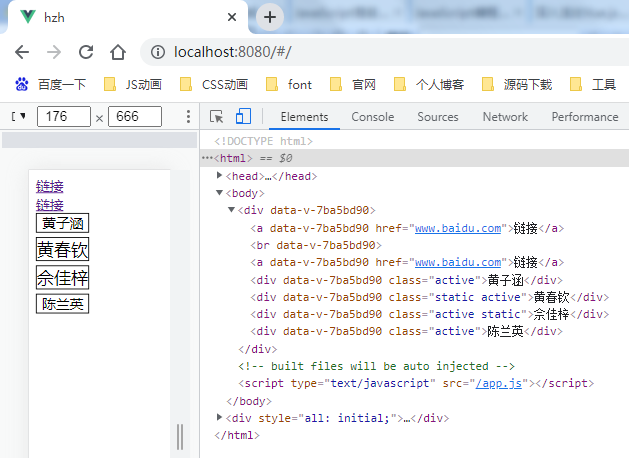
Task: Switch to the Sources tab
Action: 438,117
